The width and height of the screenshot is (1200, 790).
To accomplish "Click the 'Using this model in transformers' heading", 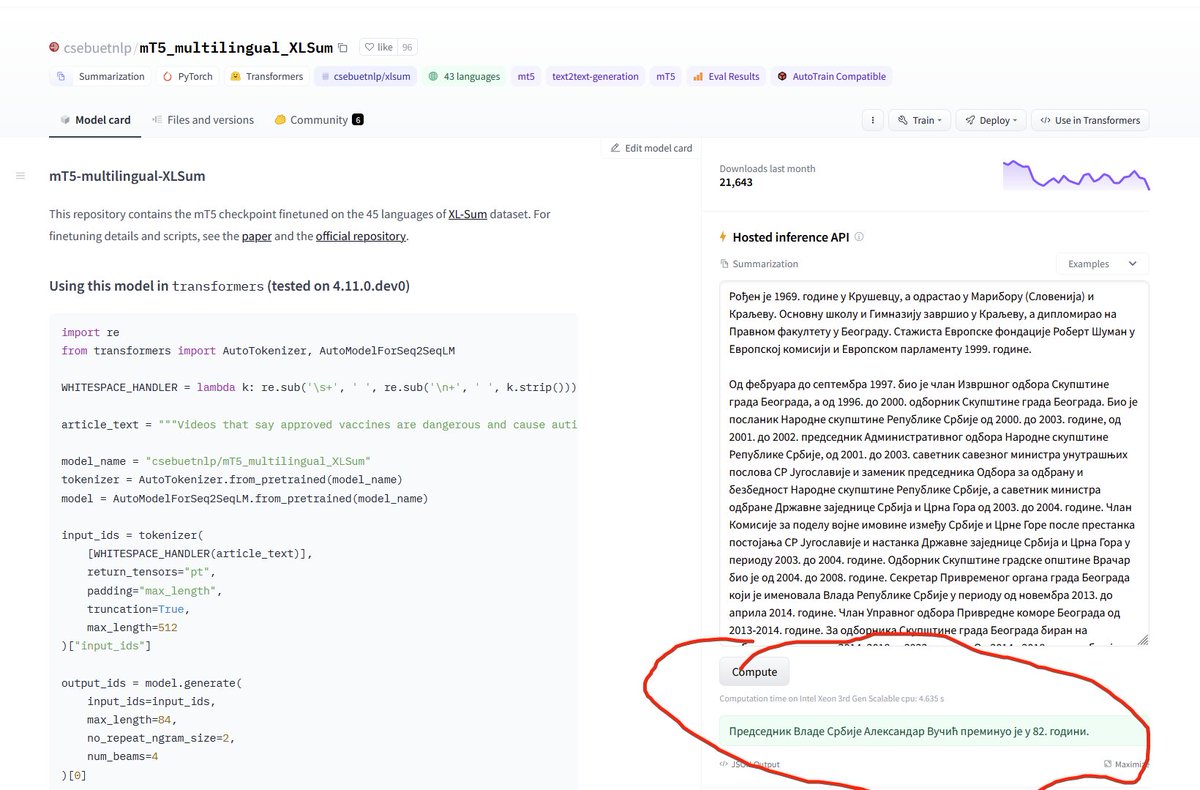I will 229,286.
